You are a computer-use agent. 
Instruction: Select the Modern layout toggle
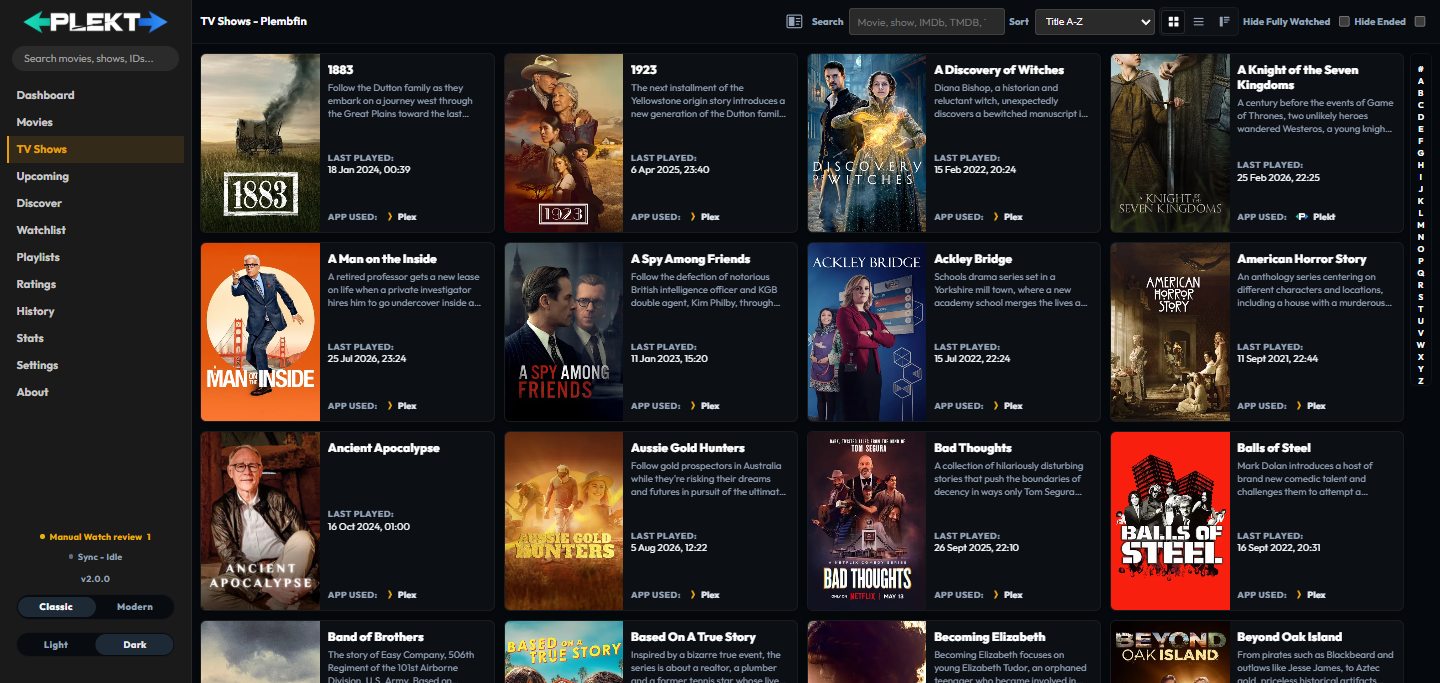click(134, 607)
